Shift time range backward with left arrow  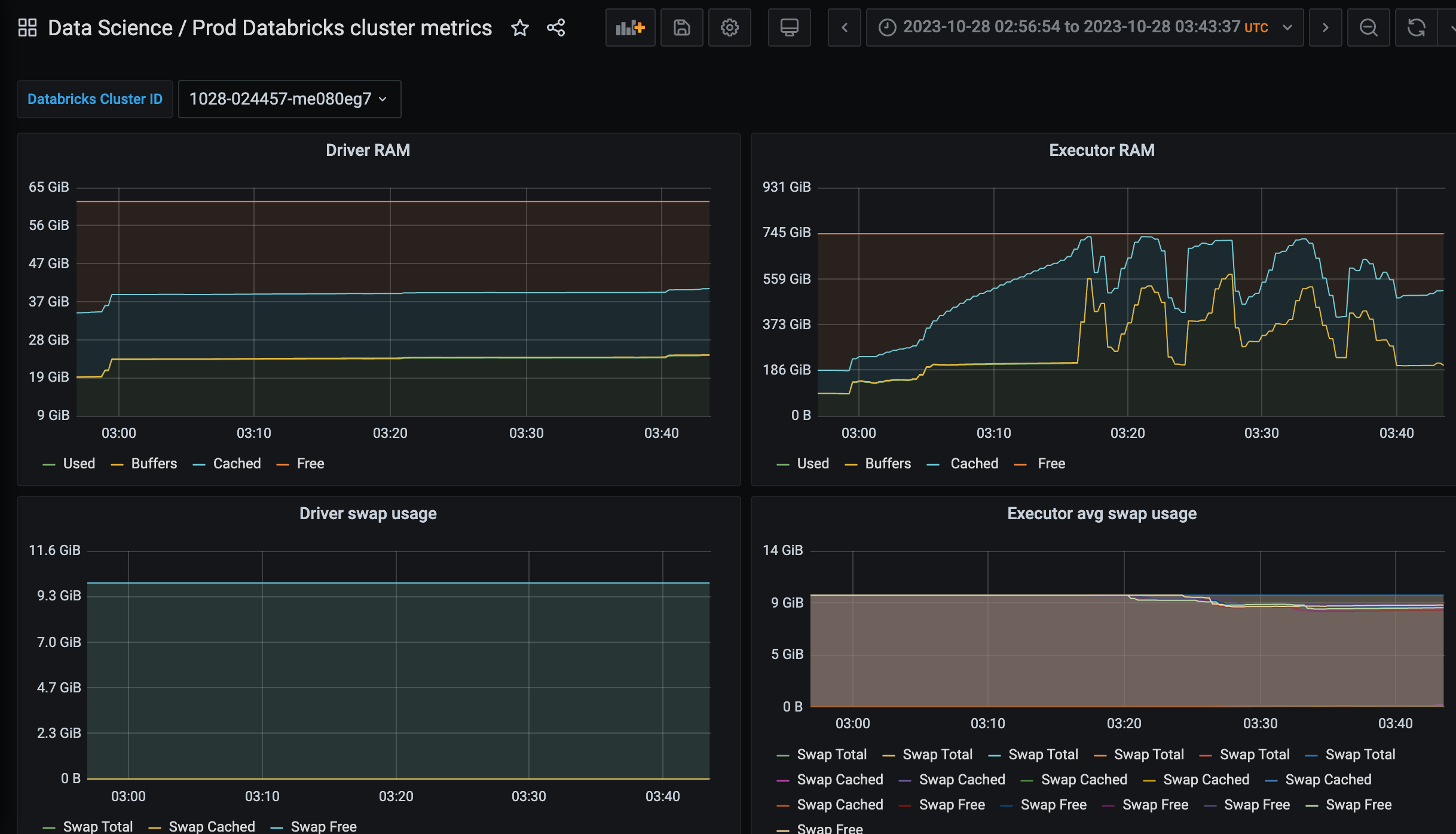click(x=844, y=27)
